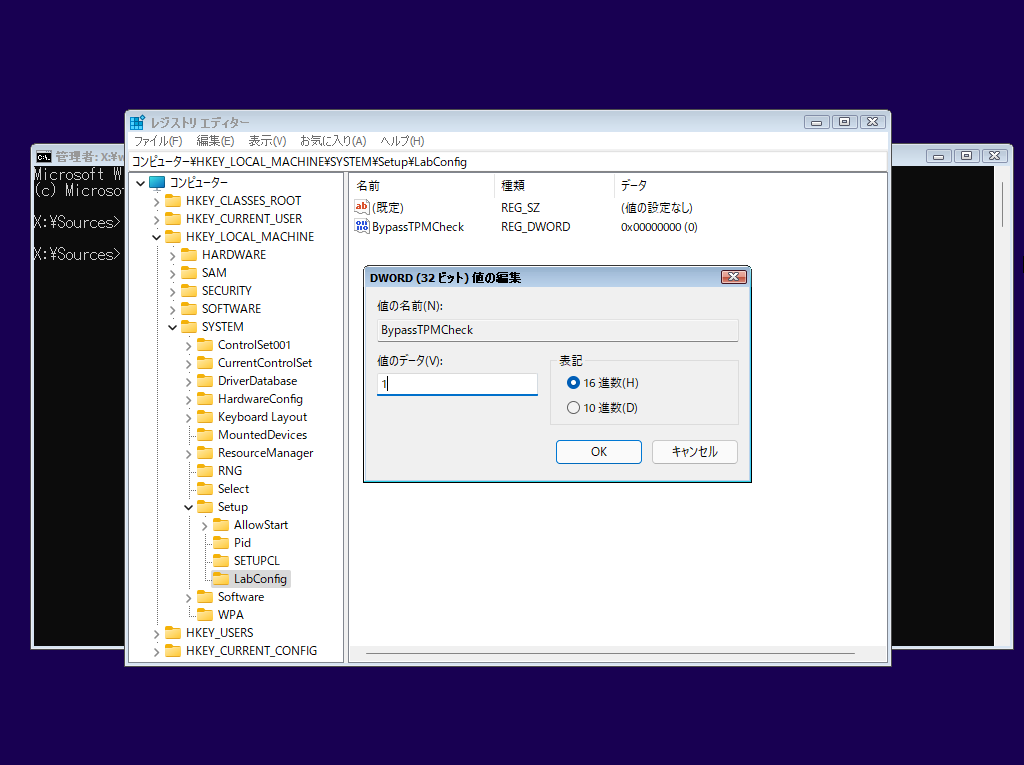The height and width of the screenshot is (765, 1024).
Task: Click the (既定) string value ab icon
Action: pyautogui.click(x=362, y=207)
